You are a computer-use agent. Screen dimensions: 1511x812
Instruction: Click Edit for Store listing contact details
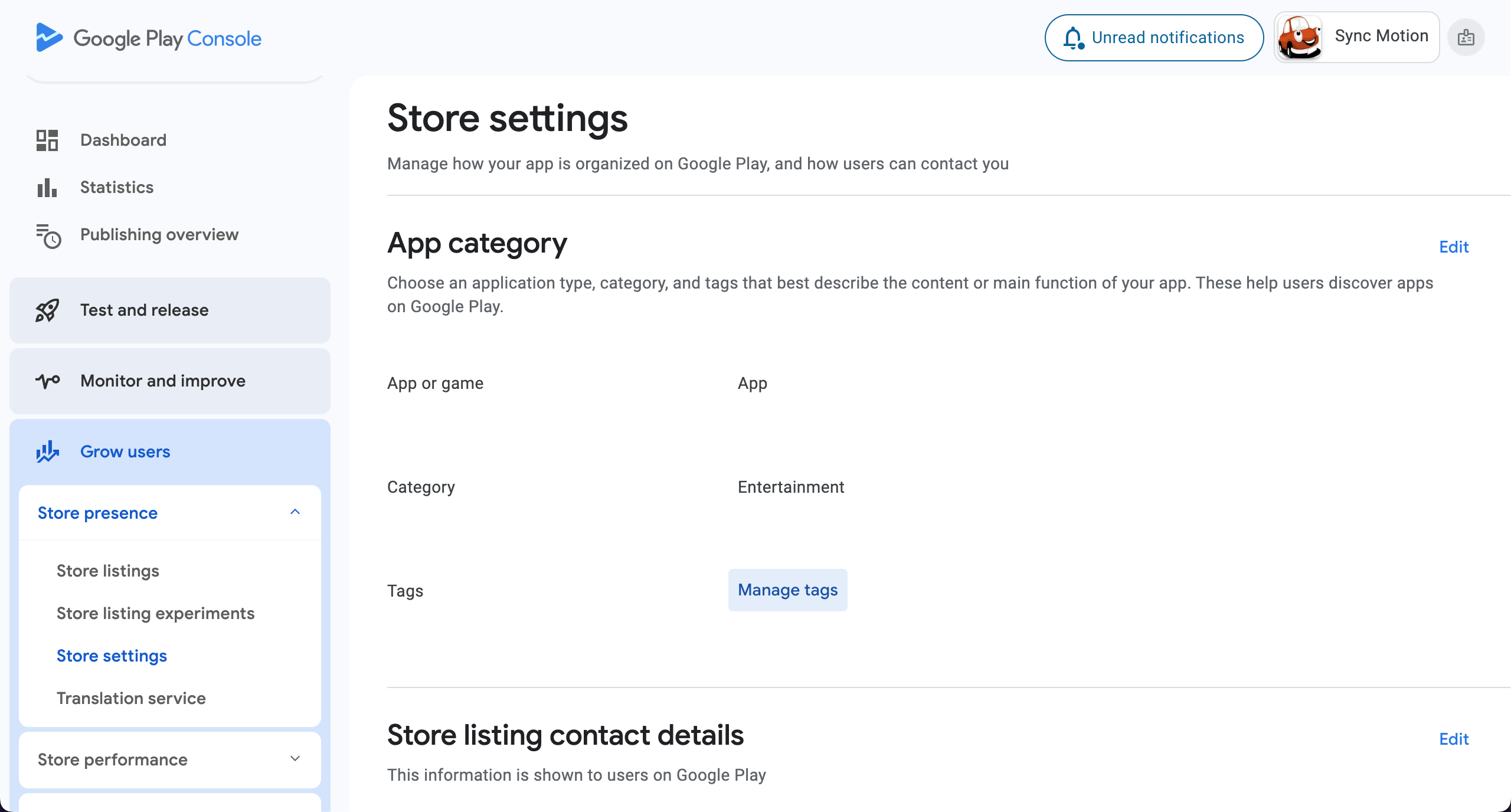click(x=1454, y=739)
